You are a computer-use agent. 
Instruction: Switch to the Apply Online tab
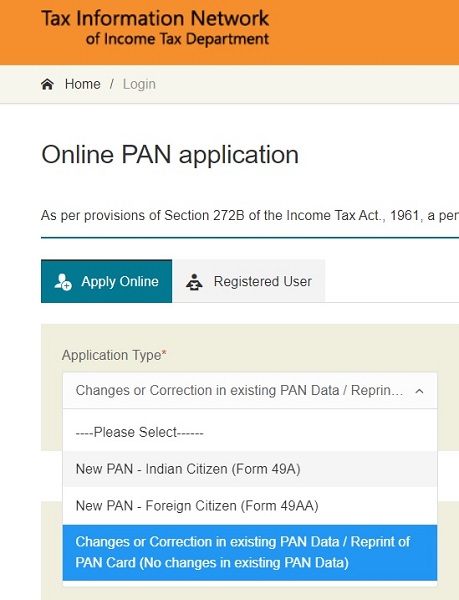coord(106,281)
